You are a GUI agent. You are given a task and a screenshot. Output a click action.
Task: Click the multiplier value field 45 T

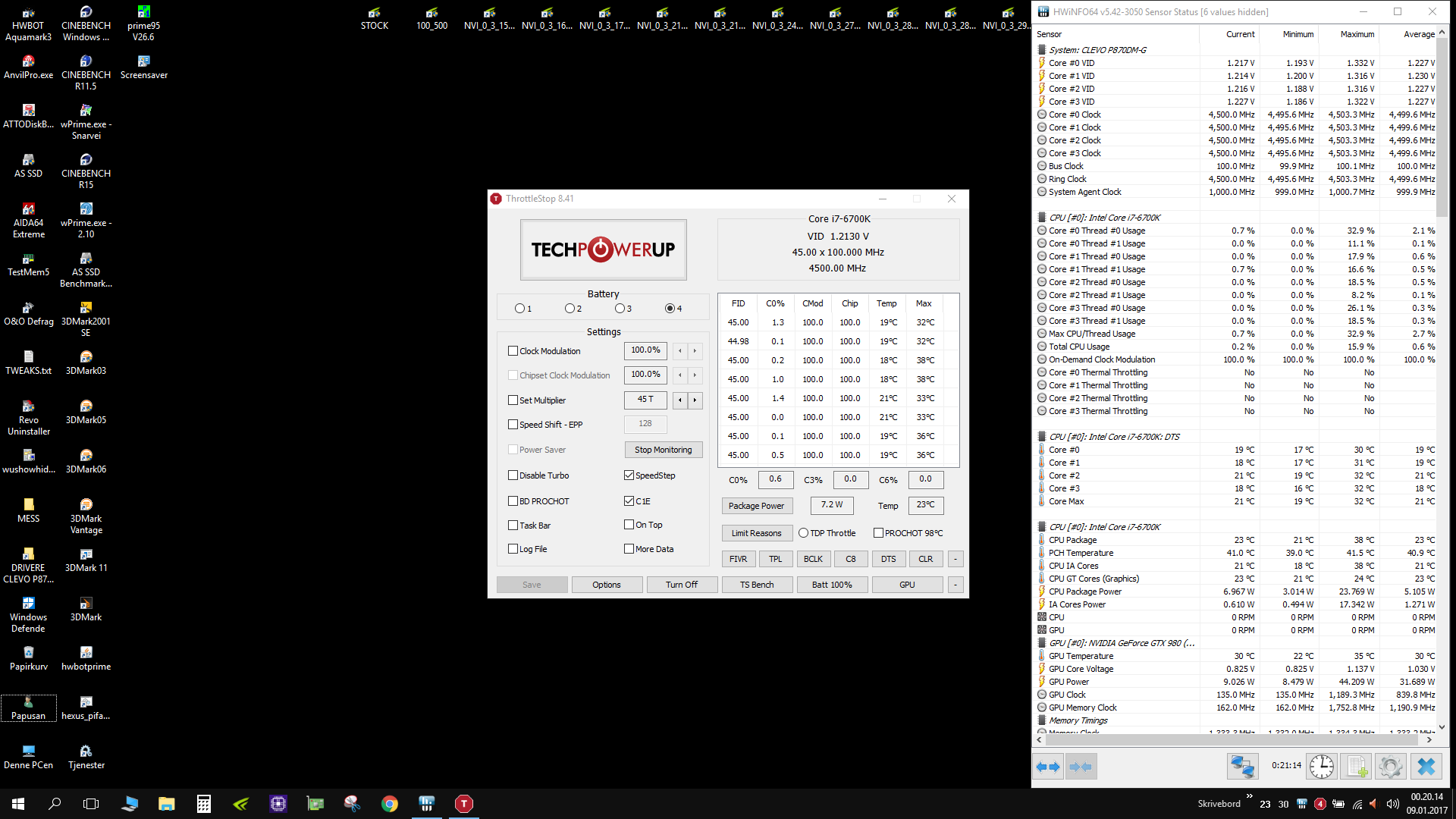click(645, 400)
